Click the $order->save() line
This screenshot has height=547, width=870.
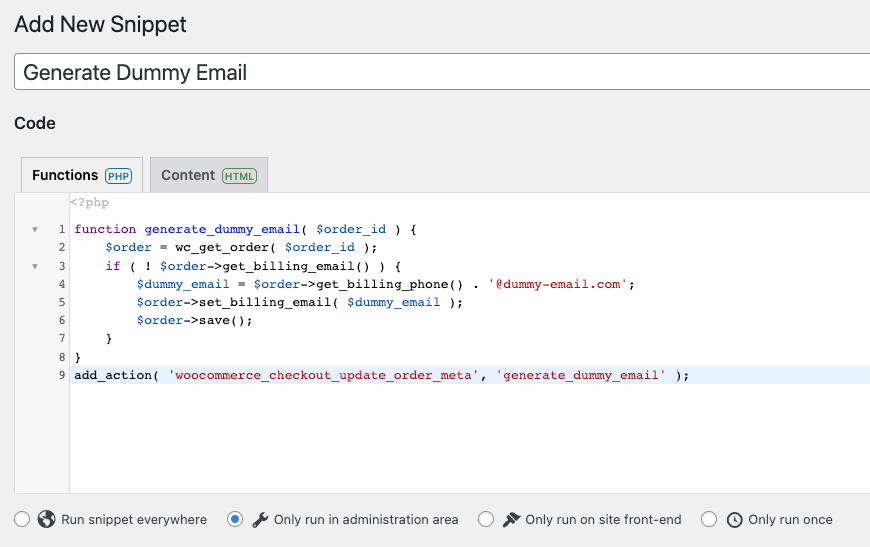195,320
